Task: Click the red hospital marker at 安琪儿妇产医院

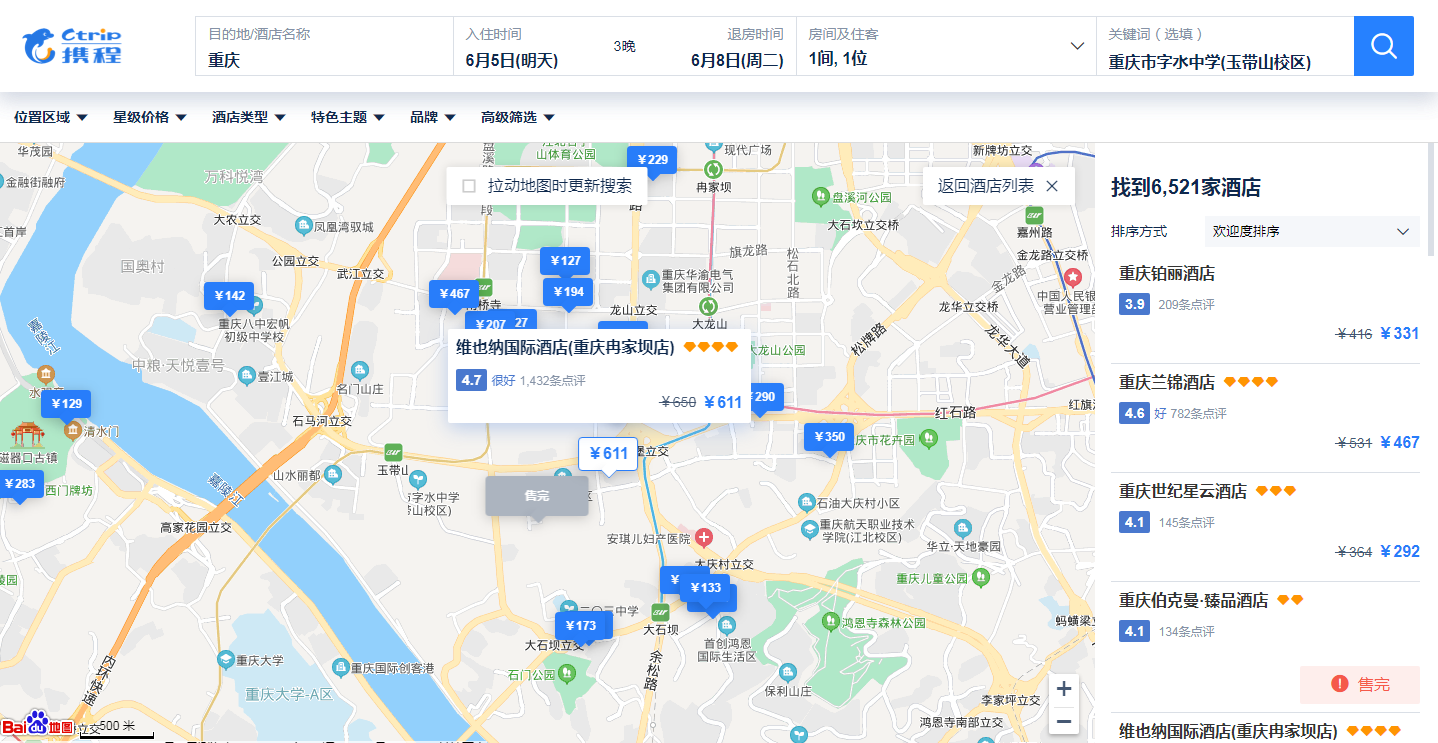Action: point(703,538)
